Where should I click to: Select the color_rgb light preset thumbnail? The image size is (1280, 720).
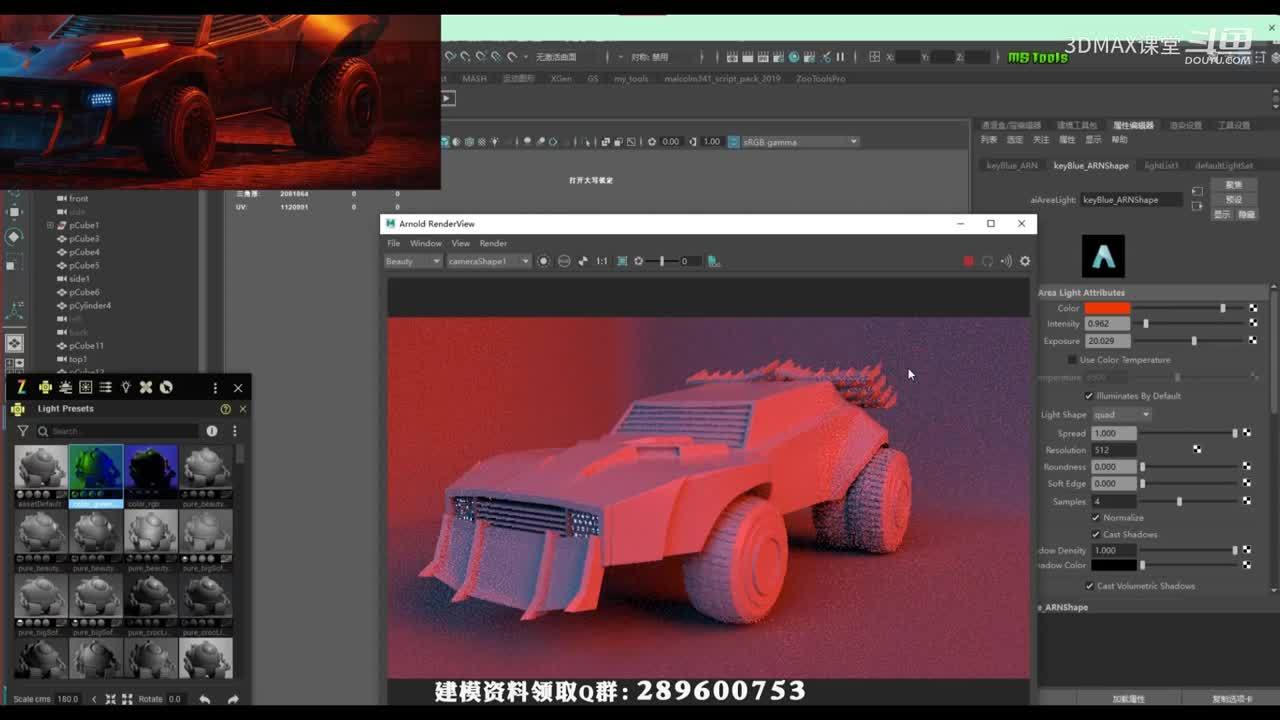pyautogui.click(x=151, y=470)
